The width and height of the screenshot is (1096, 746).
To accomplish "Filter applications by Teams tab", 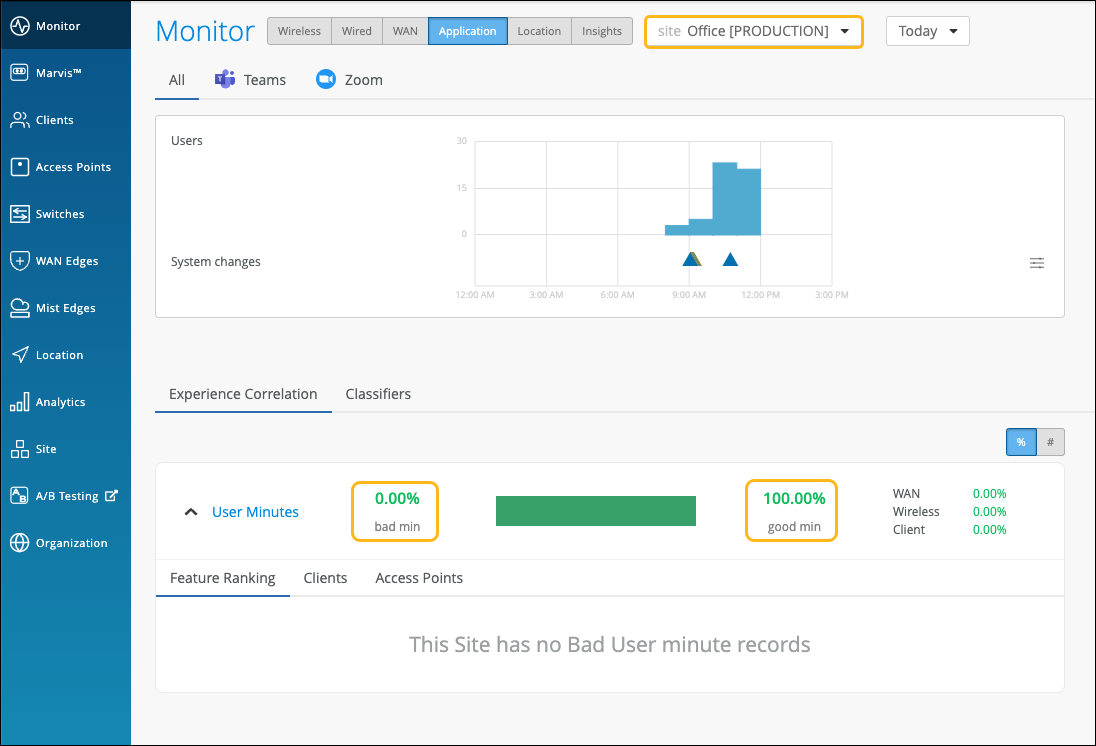I will [x=250, y=80].
